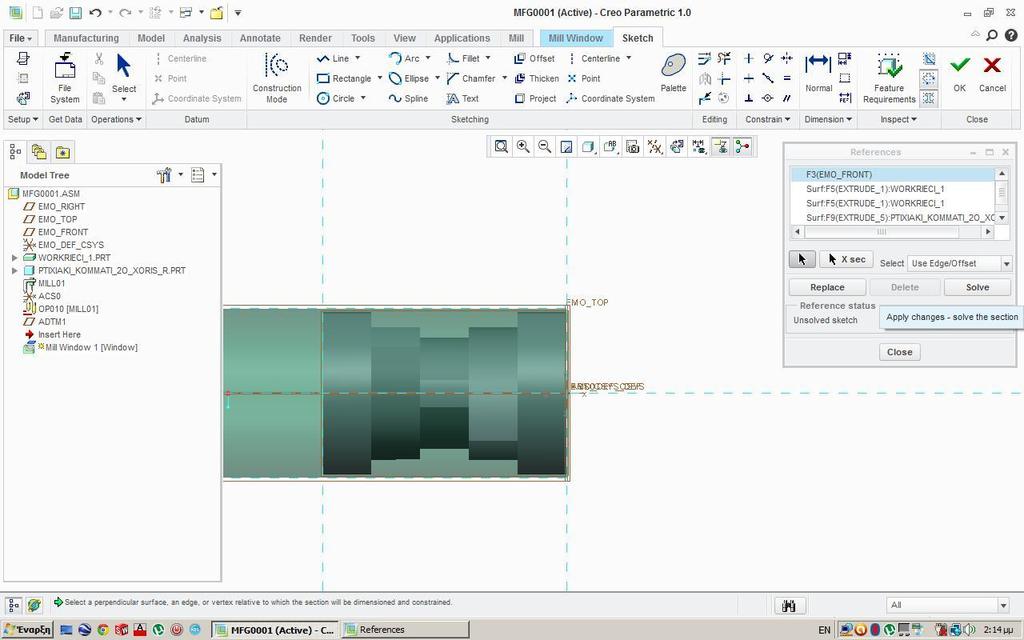Switch to the Manufacturing tab
Screen dimensions: 1024x640
pyautogui.click(x=86, y=38)
